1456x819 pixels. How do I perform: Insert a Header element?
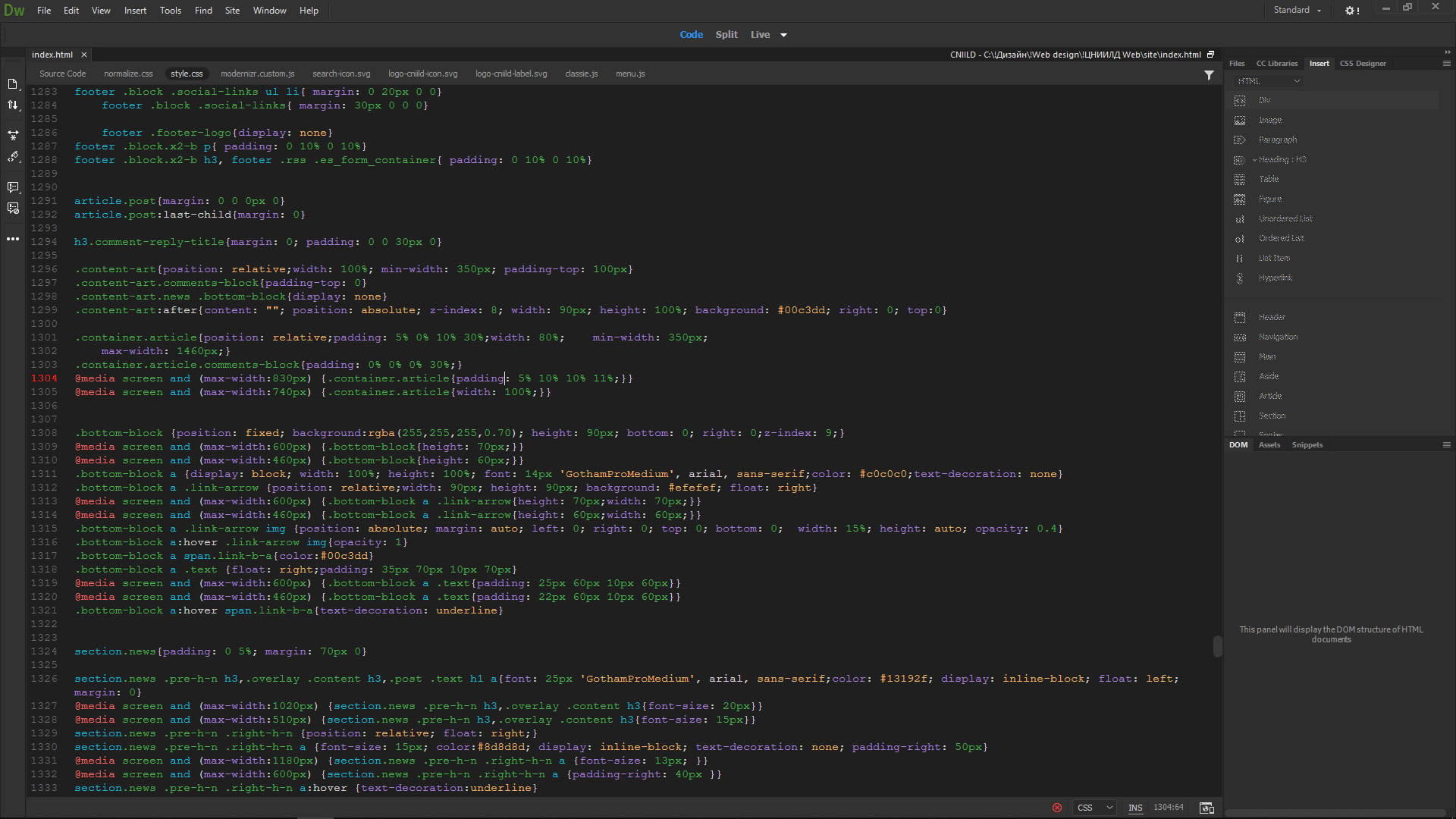(x=1271, y=317)
